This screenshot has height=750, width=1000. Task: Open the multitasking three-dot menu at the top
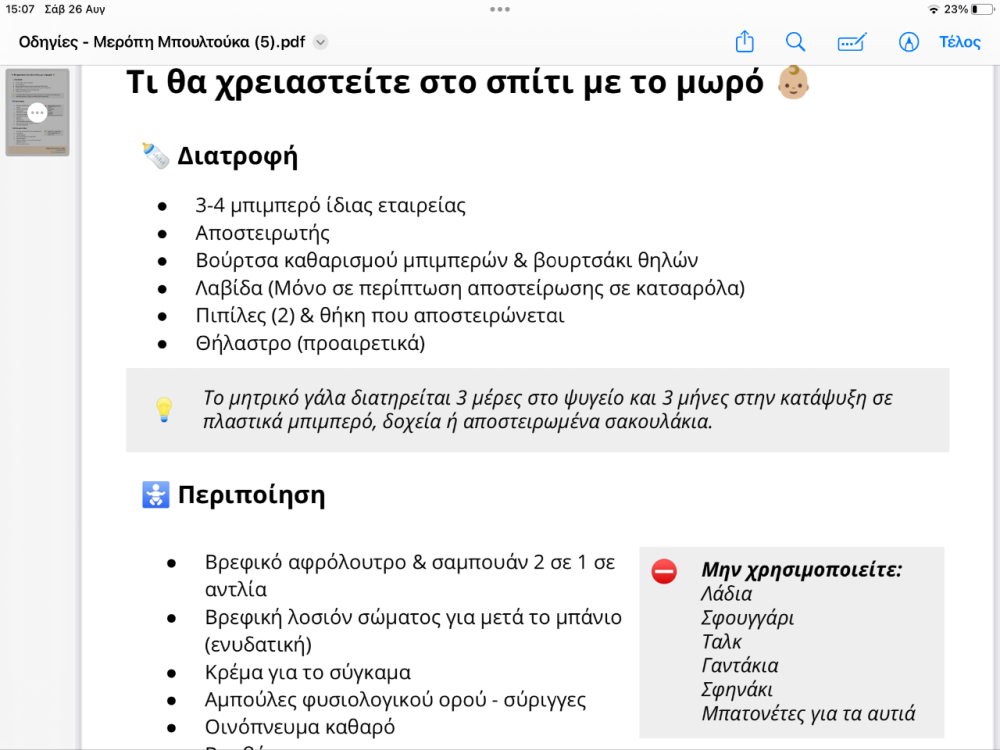(500, 9)
